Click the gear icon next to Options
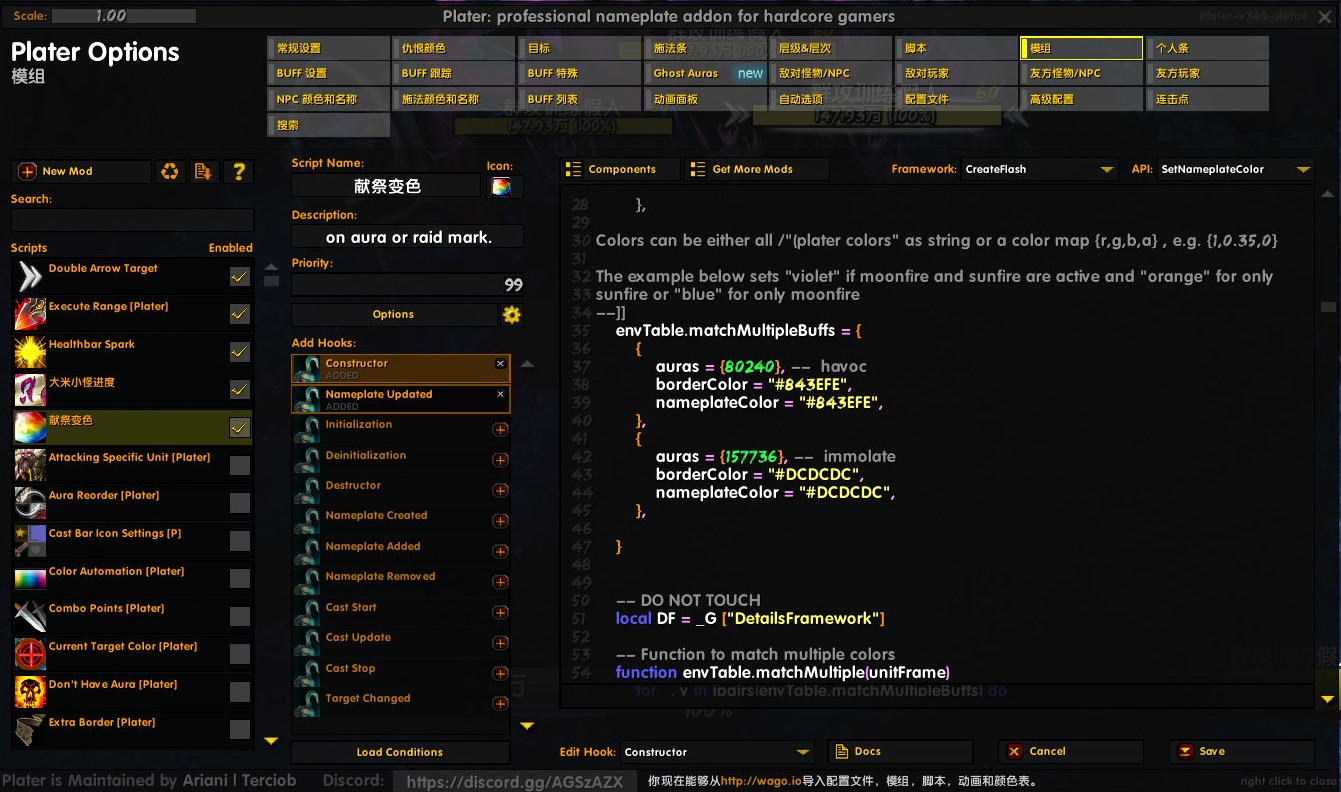Image resolution: width=1341 pixels, height=792 pixels. pos(511,315)
